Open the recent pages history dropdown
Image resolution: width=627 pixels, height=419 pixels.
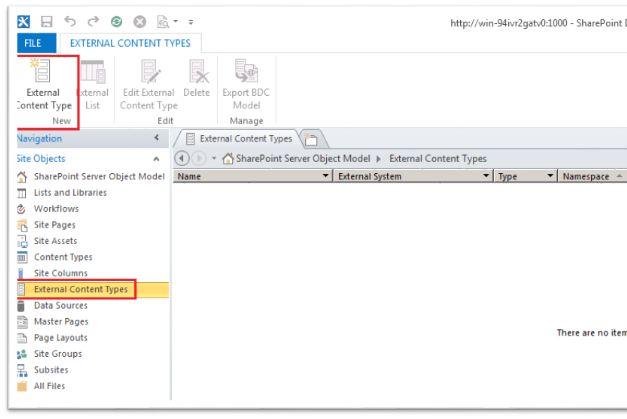[x=214, y=159]
